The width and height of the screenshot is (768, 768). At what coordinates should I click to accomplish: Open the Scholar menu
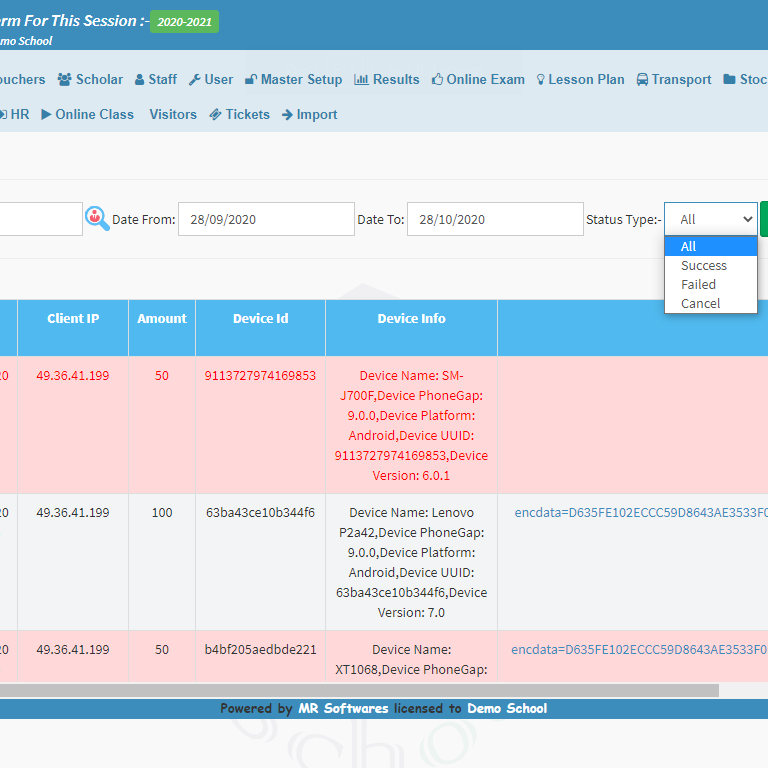[x=90, y=80]
